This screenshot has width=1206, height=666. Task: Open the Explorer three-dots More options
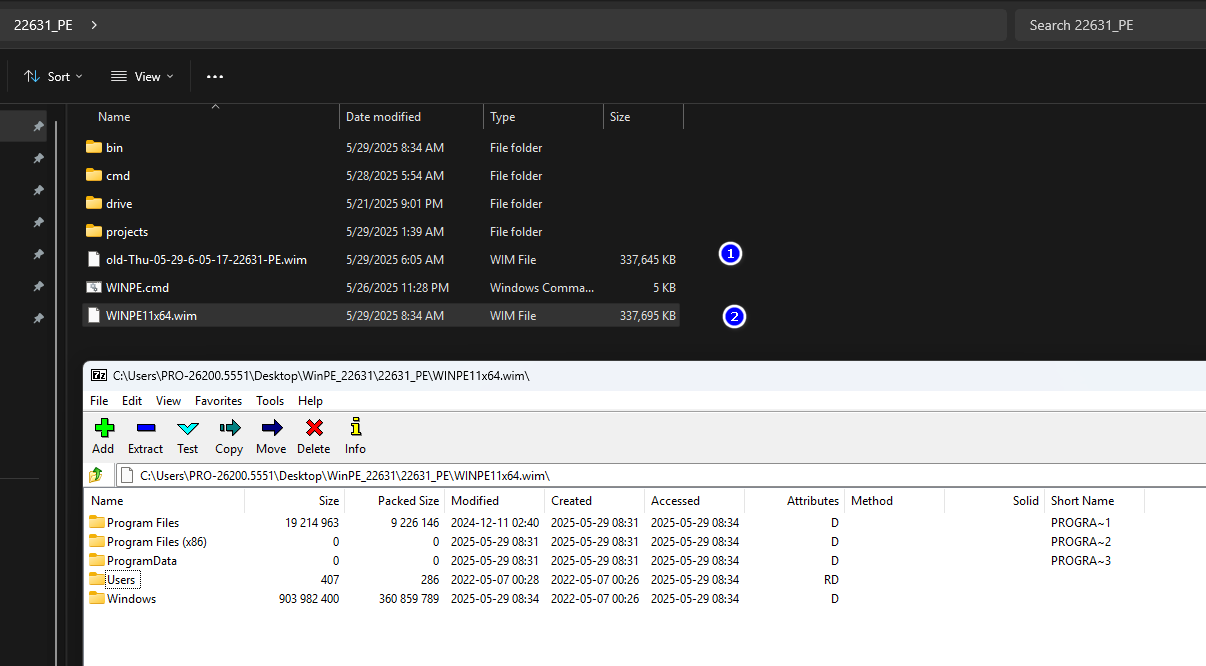[x=215, y=76]
